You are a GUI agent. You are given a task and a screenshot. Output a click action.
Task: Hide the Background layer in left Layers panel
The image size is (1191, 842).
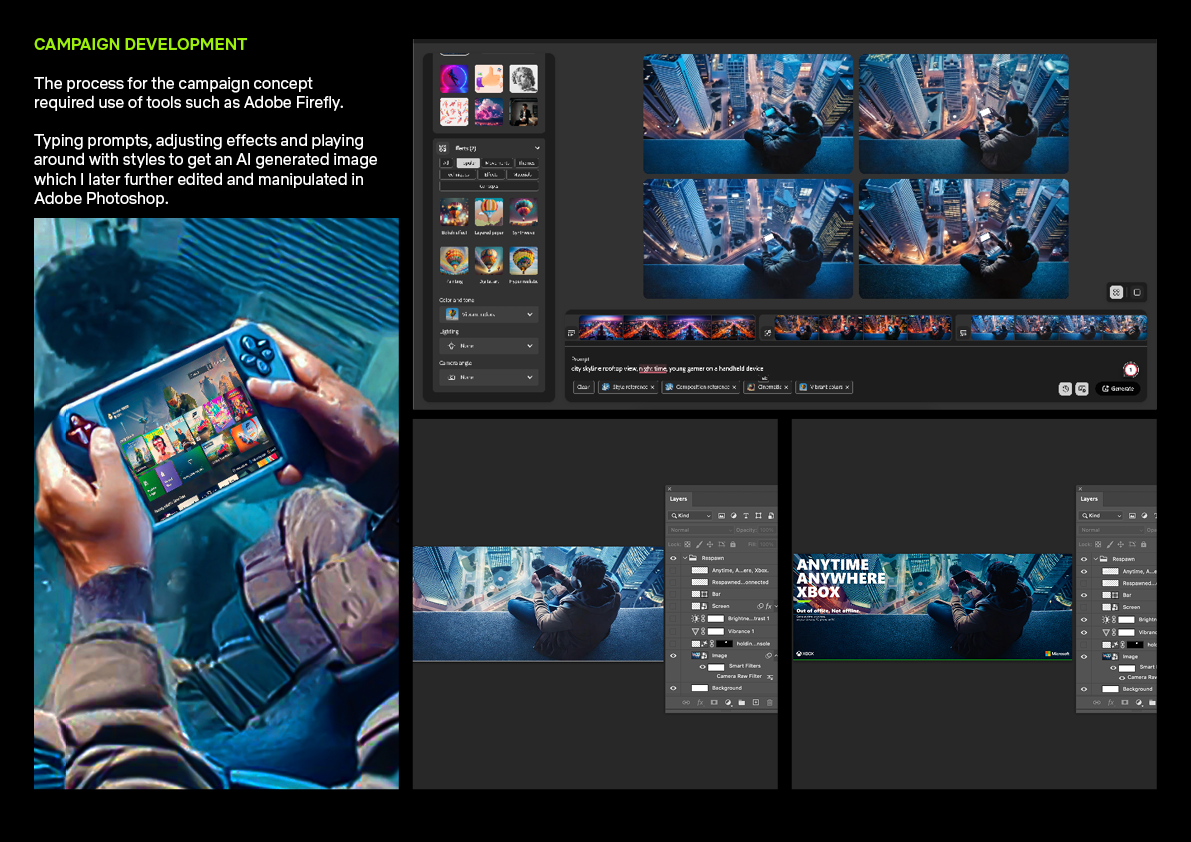coord(673,688)
